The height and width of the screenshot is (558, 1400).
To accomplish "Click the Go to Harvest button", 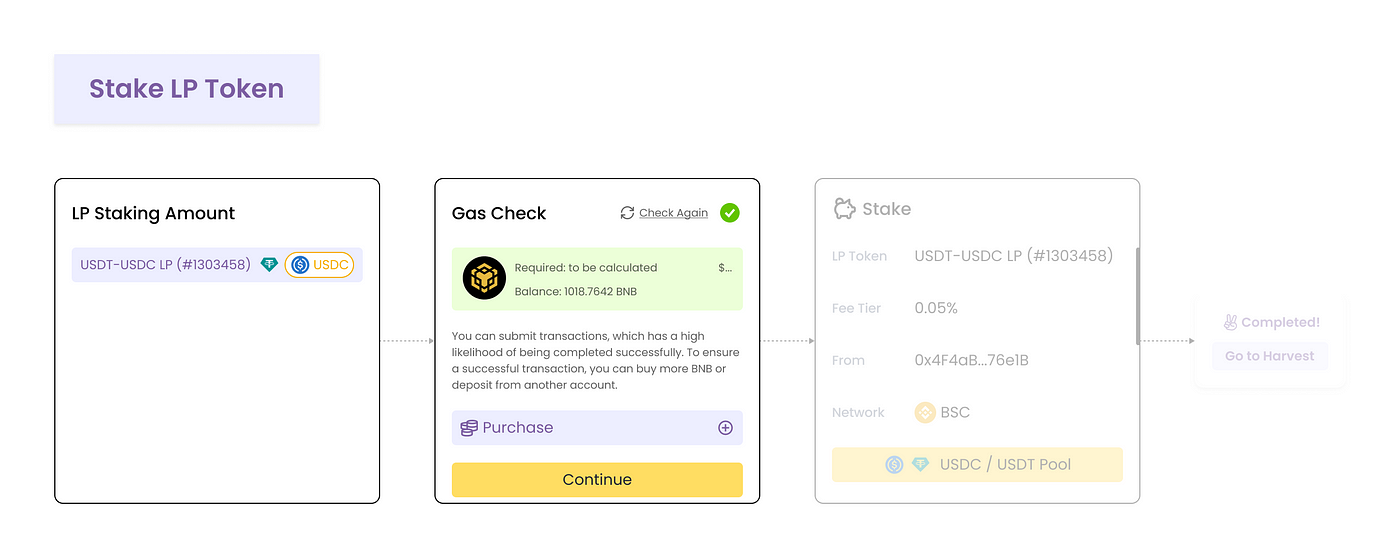I will pos(1270,356).
